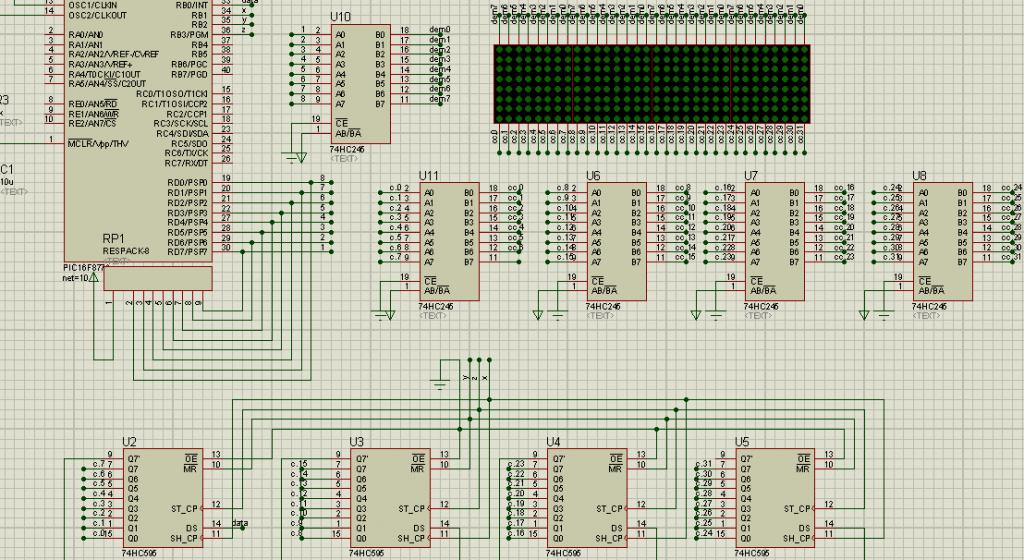The height and width of the screenshot is (560, 1024).
Task: Click the U8 reference label
Action: pos(919,176)
